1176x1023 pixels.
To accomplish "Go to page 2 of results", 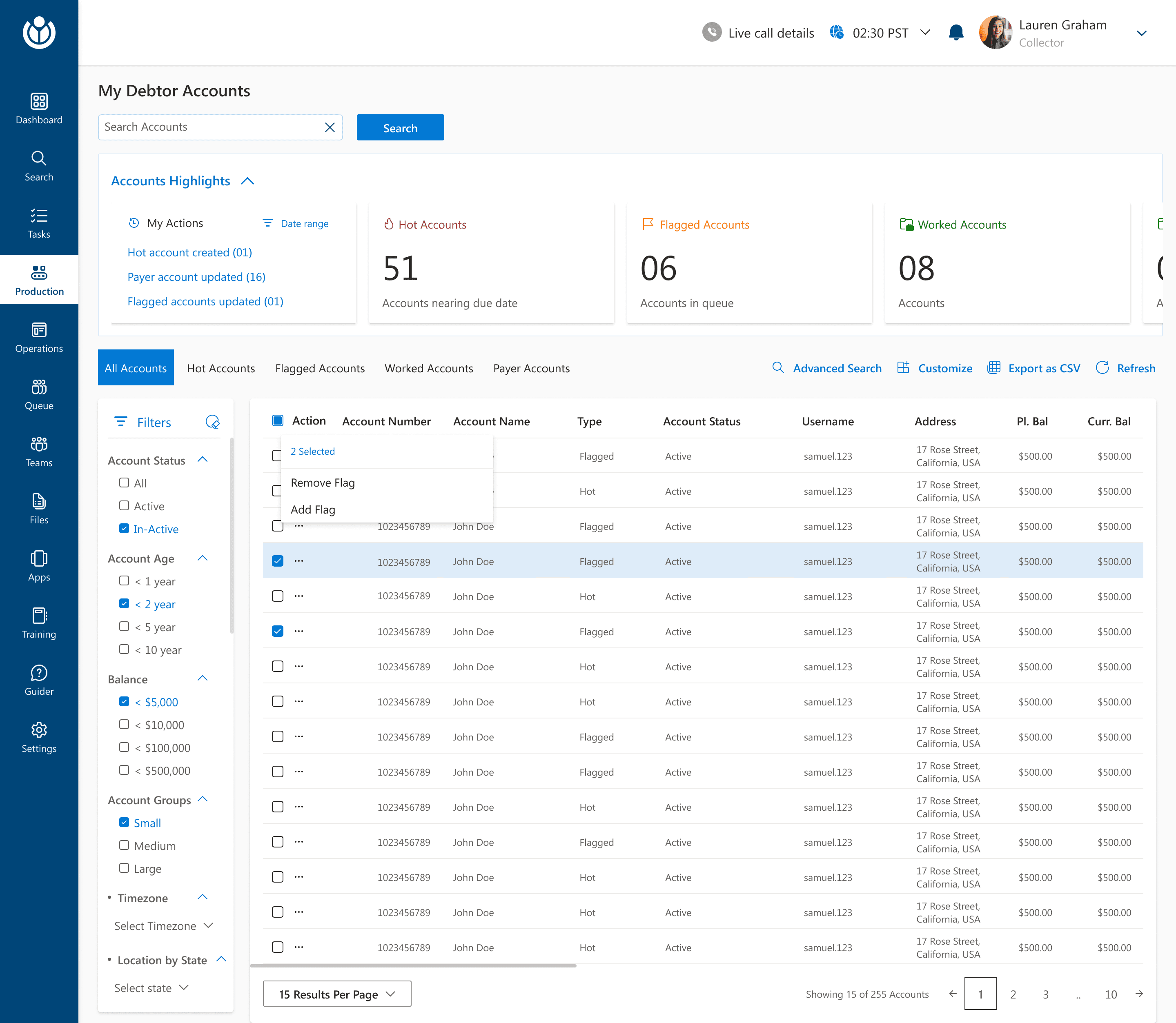I will coord(1013,994).
